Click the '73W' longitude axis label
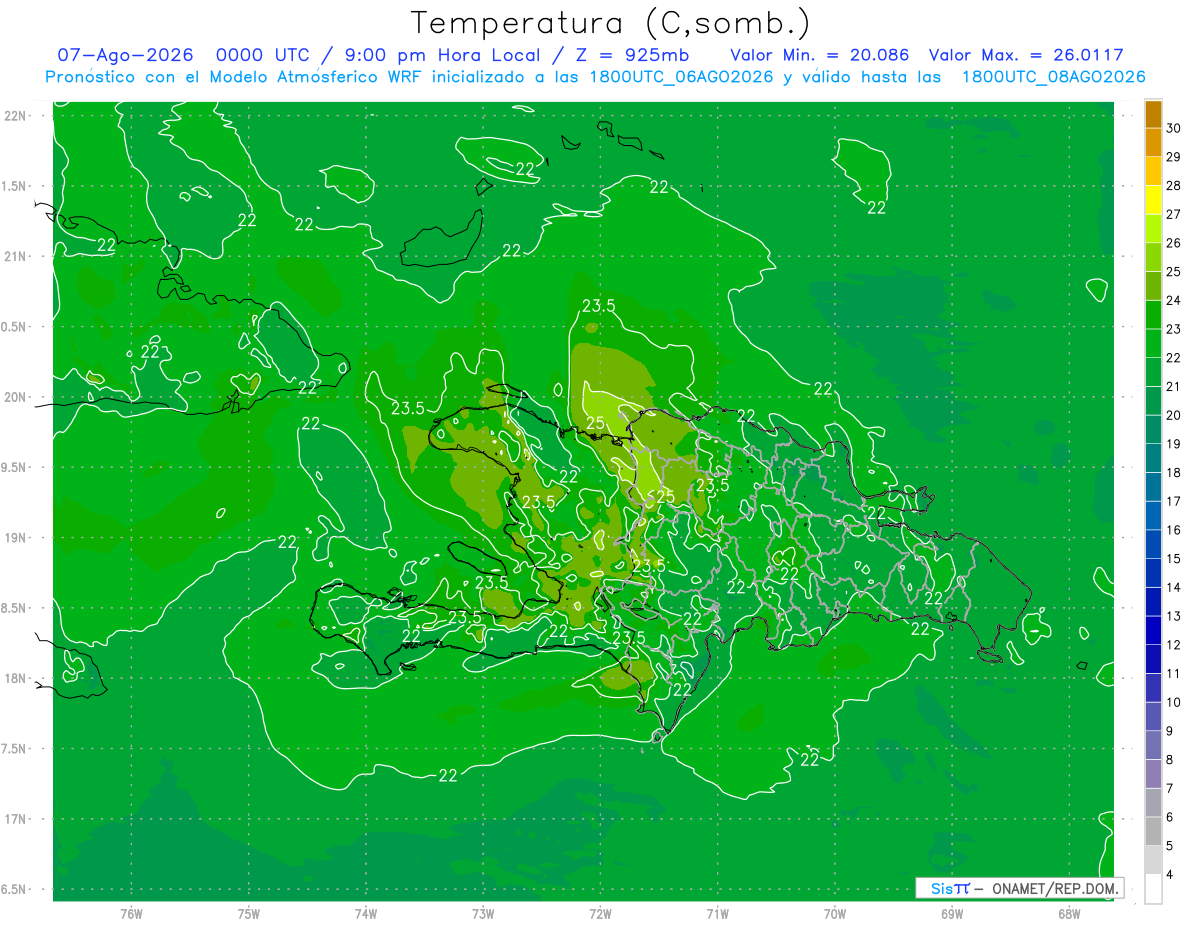The width and height of the screenshot is (1200, 927). pyautogui.click(x=483, y=913)
